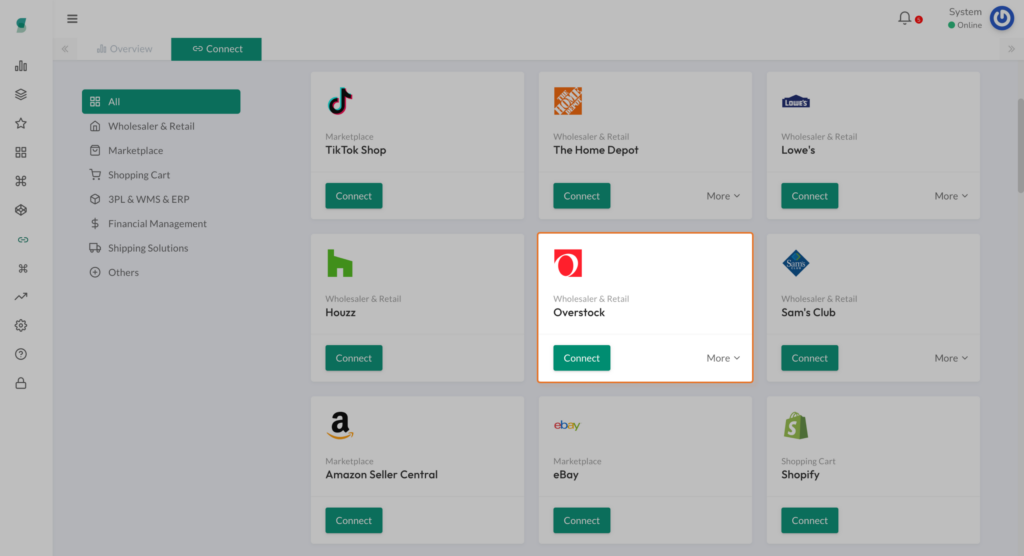Open the settings gear sidebar icon
1024x556 pixels.
click(21, 325)
